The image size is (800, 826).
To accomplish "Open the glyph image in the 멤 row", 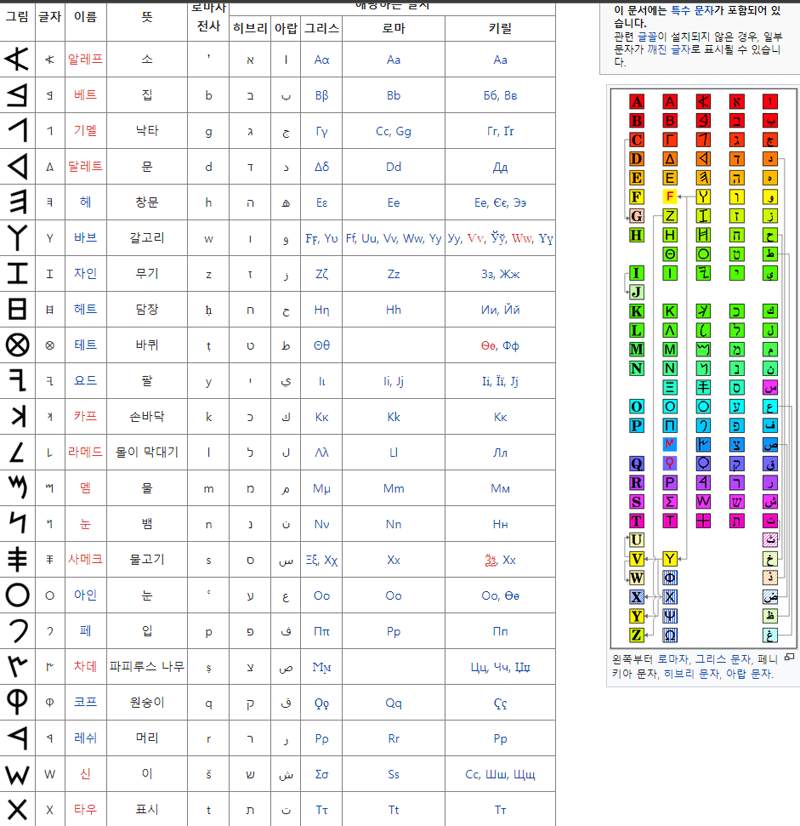I will coord(17,488).
